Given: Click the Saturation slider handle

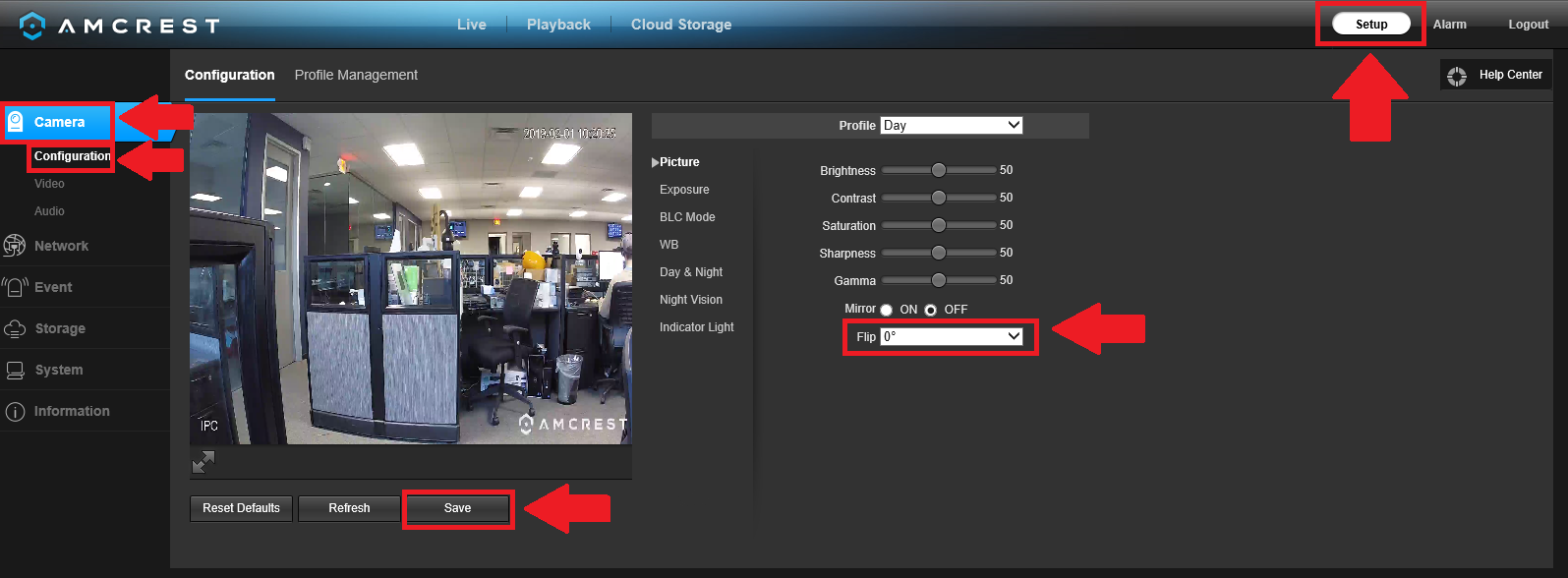Looking at the screenshot, I should [939, 225].
